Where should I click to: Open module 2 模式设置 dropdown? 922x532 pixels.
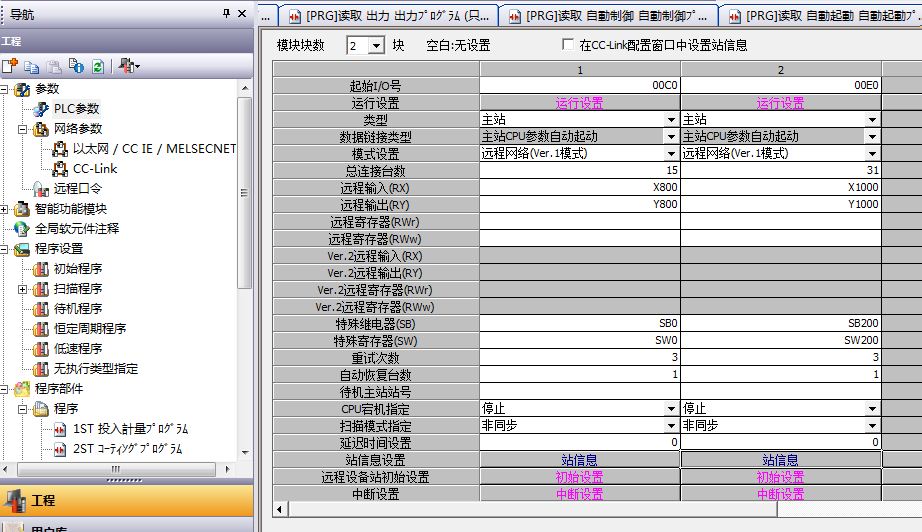[x=872, y=154]
